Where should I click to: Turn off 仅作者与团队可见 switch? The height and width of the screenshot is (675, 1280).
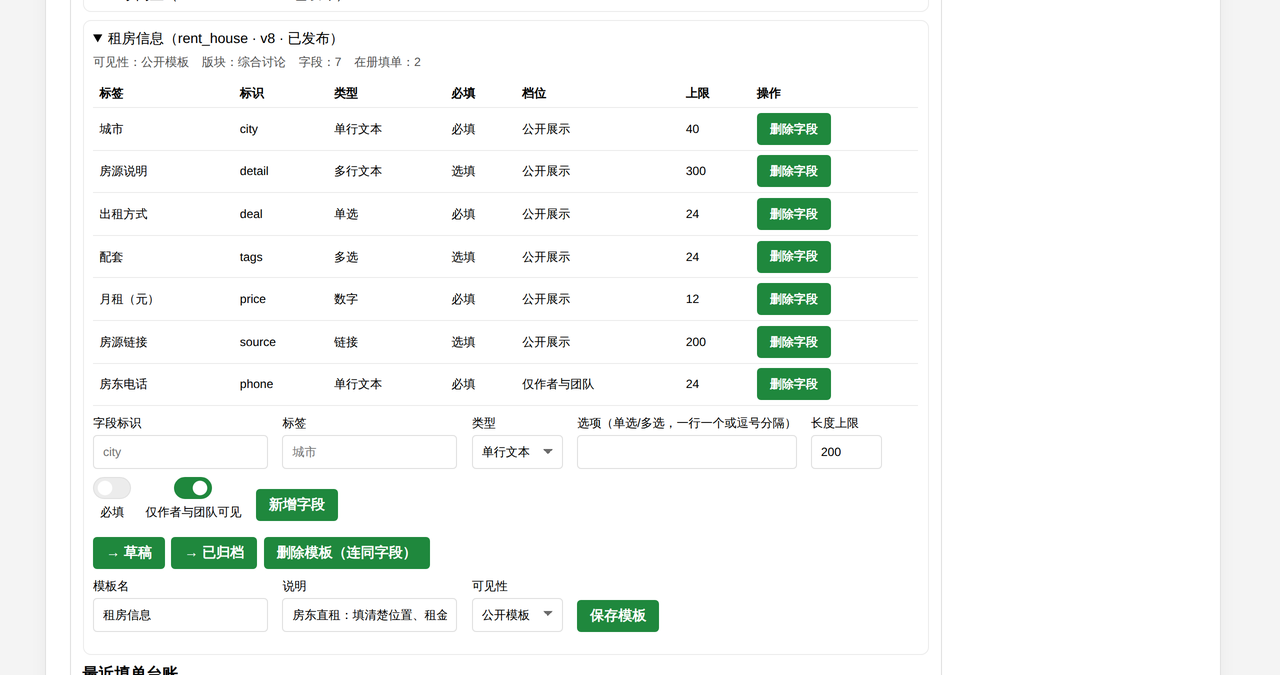(193, 488)
